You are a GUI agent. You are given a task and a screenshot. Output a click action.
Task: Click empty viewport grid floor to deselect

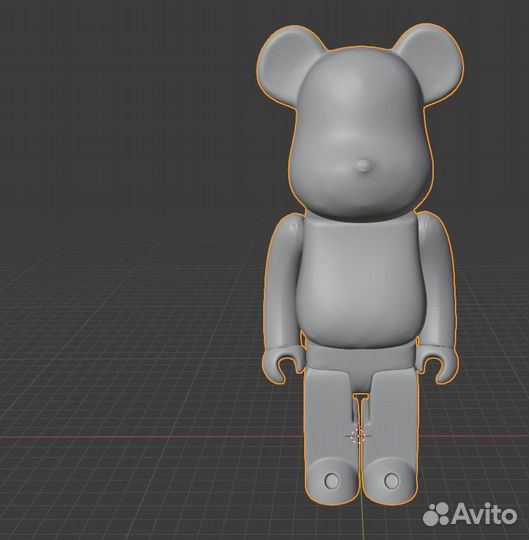click(138, 344)
